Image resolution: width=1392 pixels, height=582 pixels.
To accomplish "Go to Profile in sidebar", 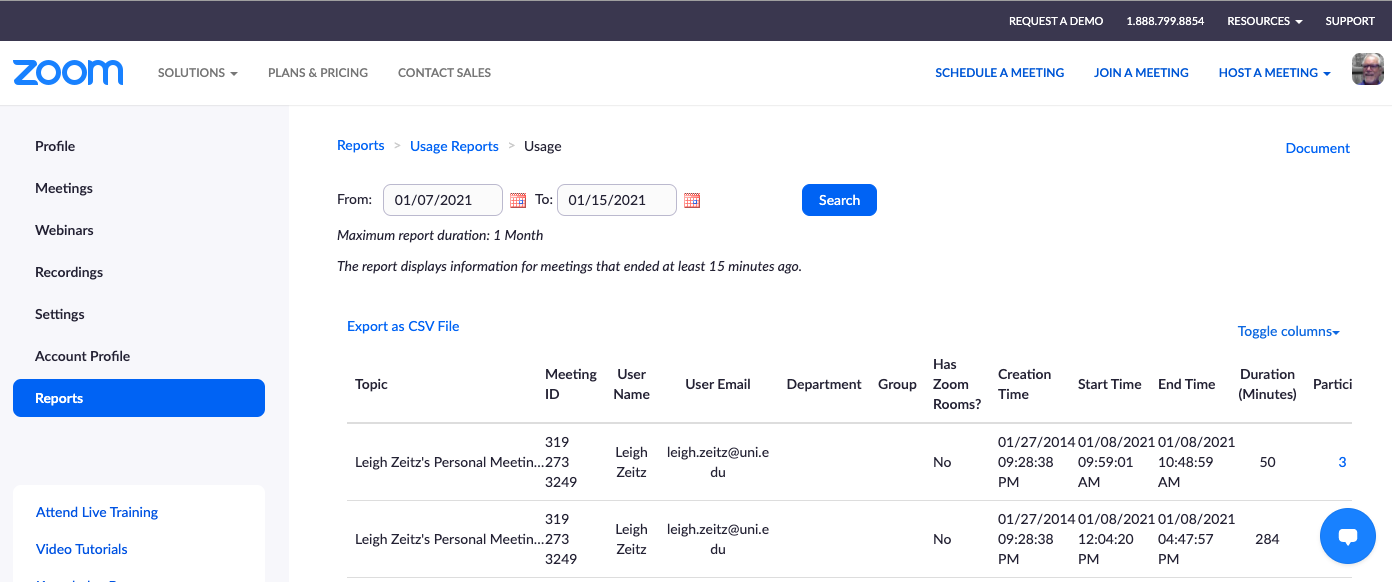I will click(55, 146).
